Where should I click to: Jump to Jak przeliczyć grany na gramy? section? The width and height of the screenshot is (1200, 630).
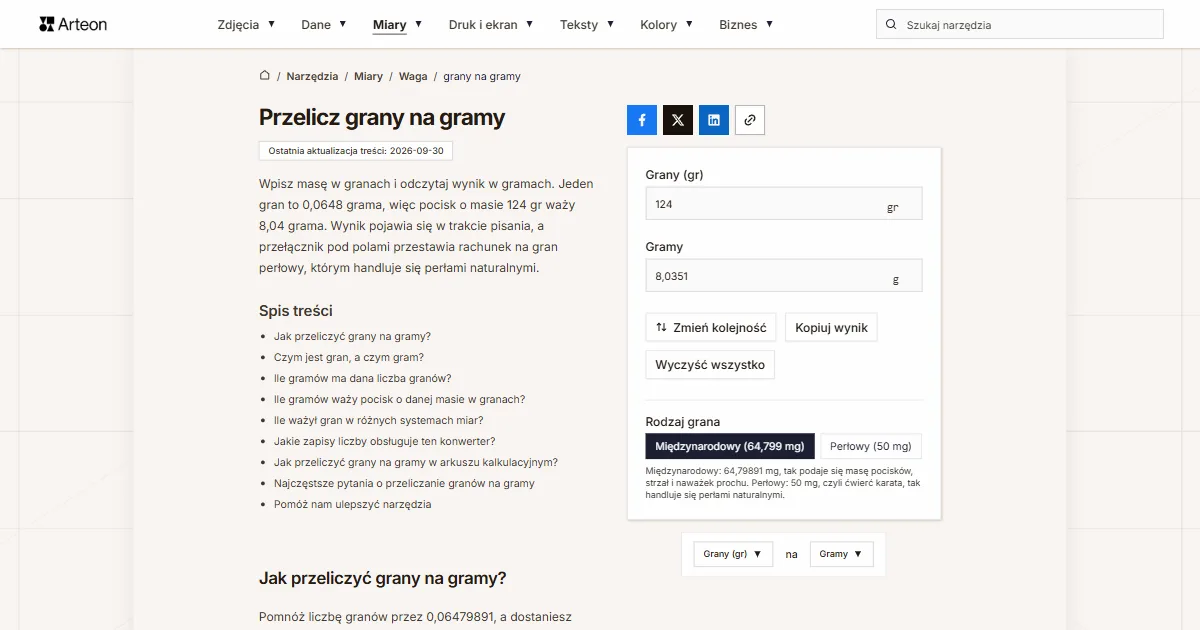pyautogui.click(x=352, y=336)
